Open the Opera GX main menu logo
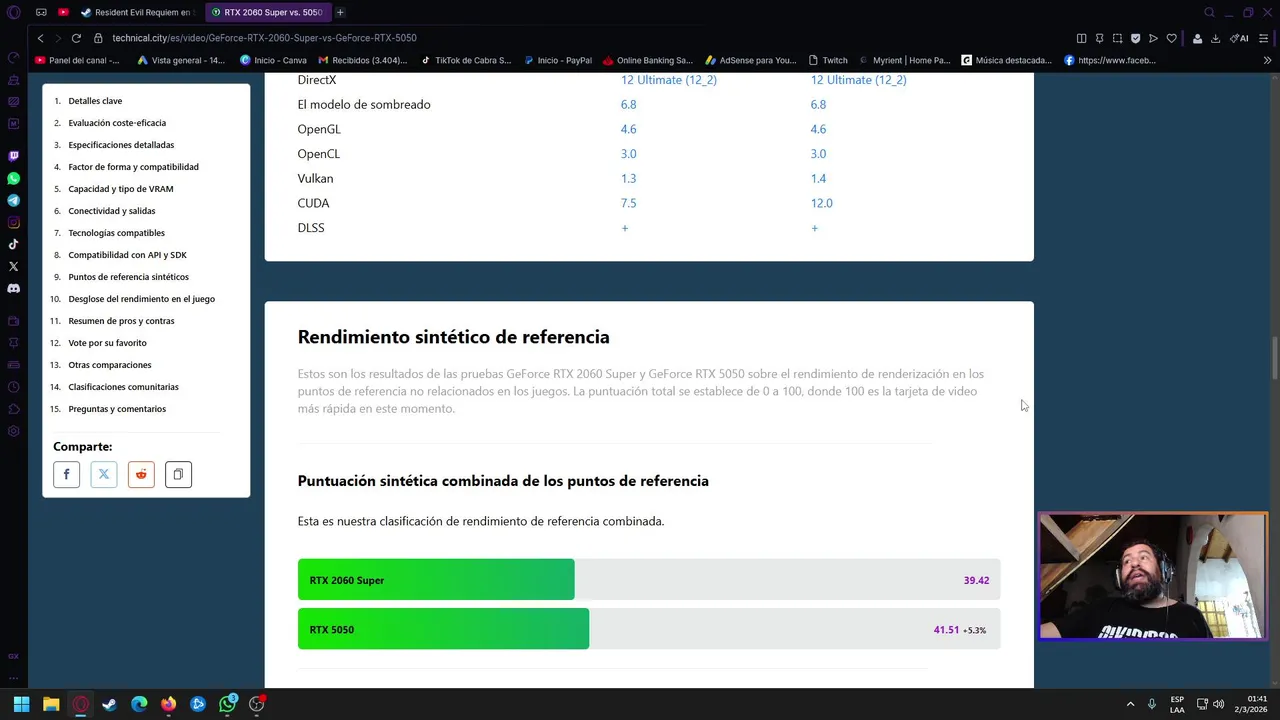This screenshot has width=1280, height=720. click(x=13, y=12)
